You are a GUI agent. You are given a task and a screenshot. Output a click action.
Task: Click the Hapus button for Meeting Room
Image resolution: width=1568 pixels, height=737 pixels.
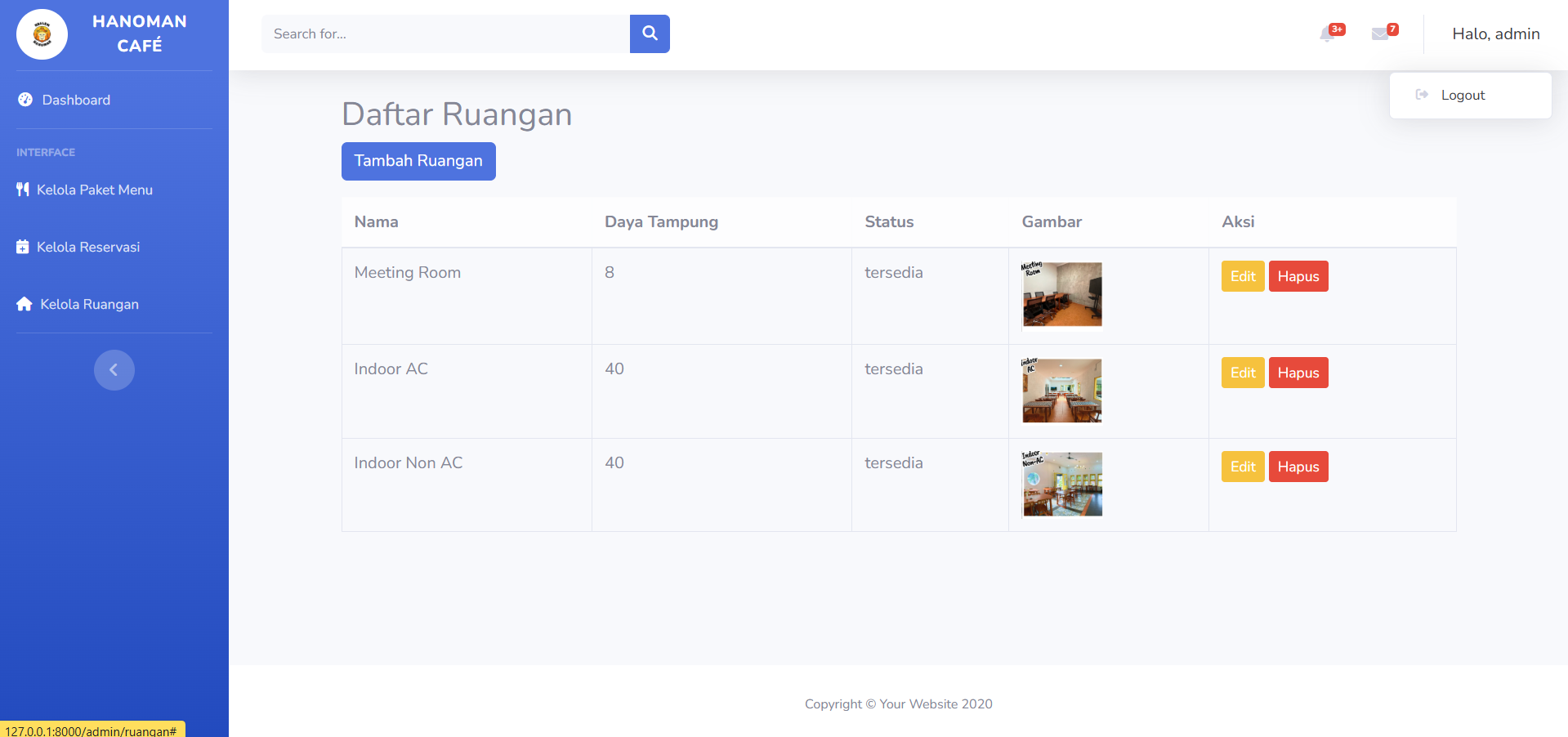[x=1298, y=276]
